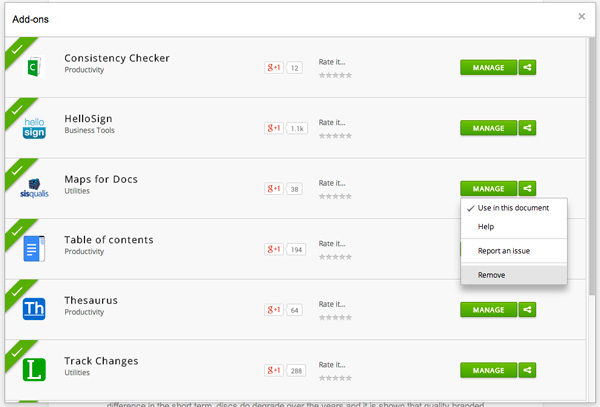Click the g+1 button for Track Changes
Image resolution: width=600 pixels, height=407 pixels.
click(x=274, y=370)
